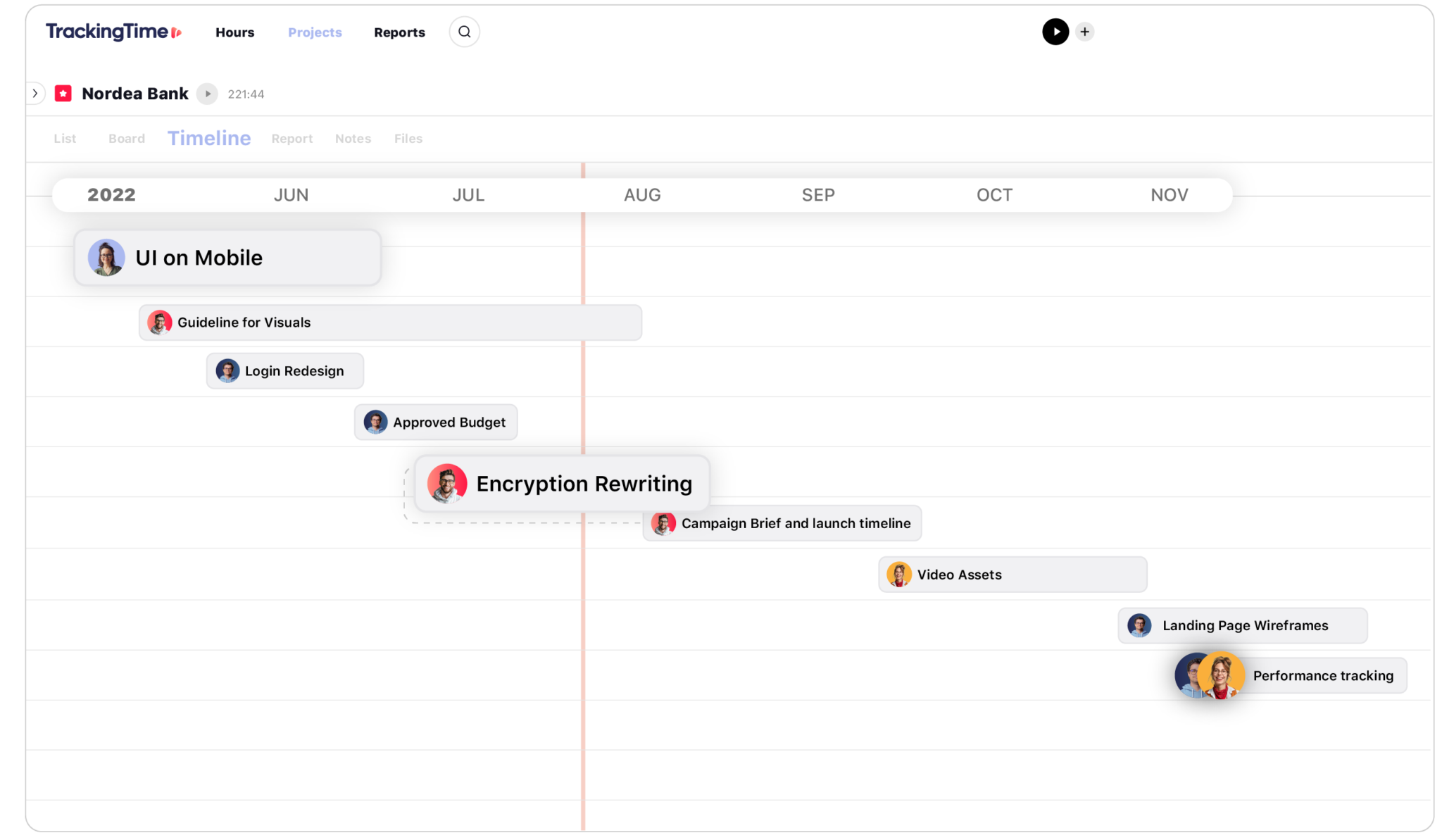The height and width of the screenshot is (840, 1442).
Task: Click the avatar on Encryption Rewriting
Action: pyautogui.click(x=447, y=484)
